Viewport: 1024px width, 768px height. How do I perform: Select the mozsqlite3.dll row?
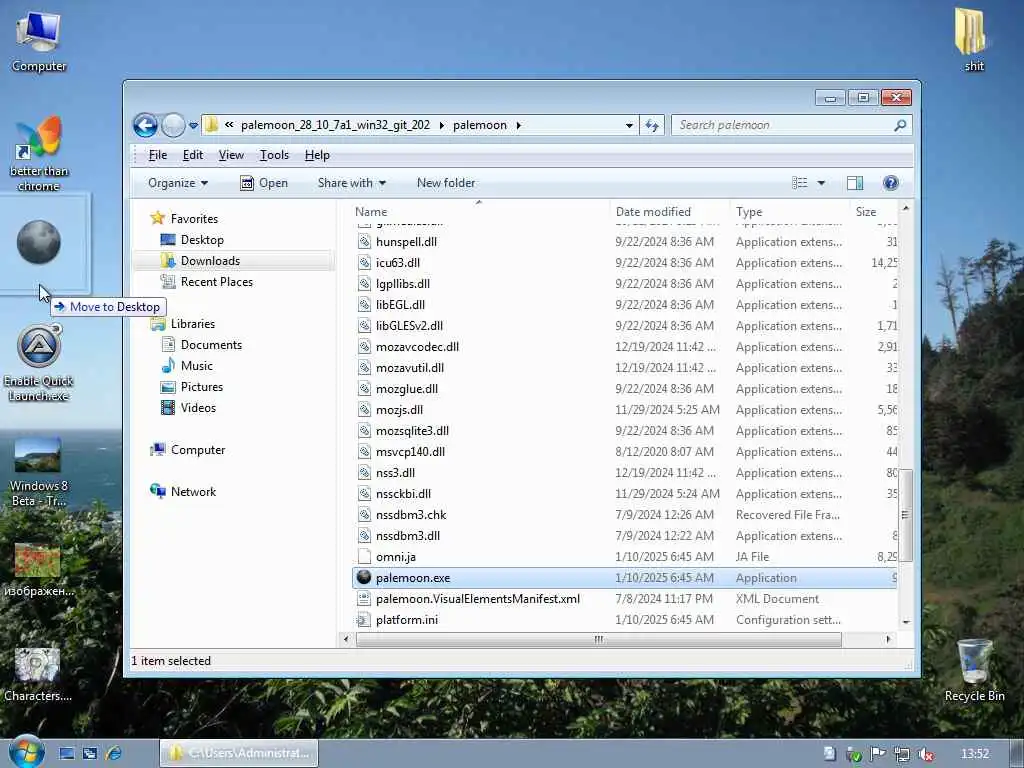pyautogui.click(x=625, y=431)
